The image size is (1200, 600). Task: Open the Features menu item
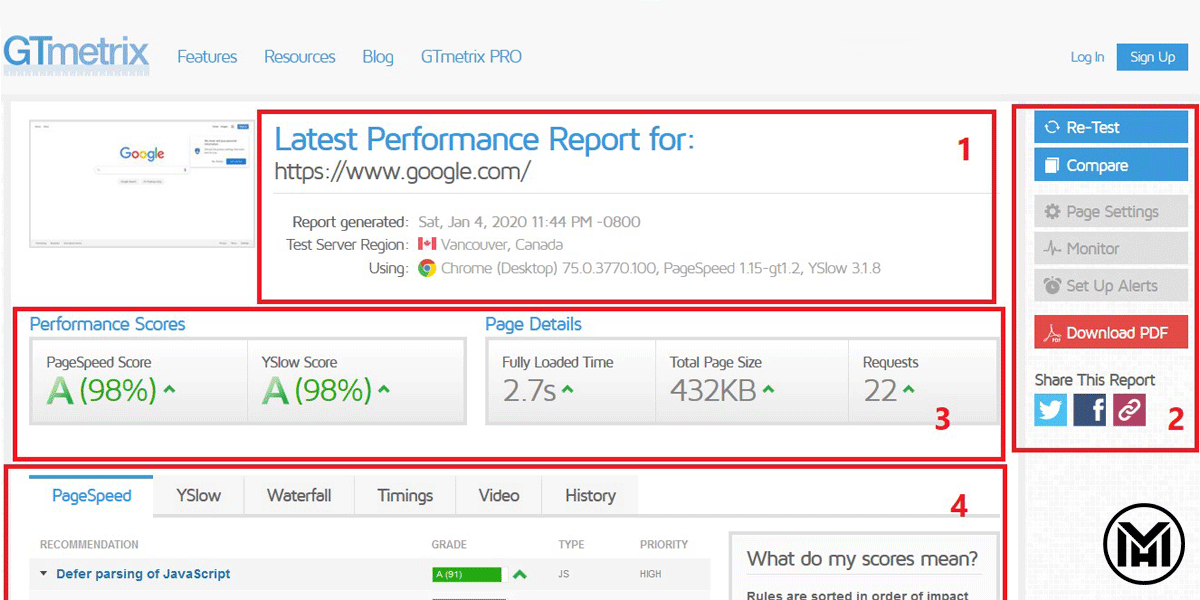pyautogui.click(x=207, y=57)
